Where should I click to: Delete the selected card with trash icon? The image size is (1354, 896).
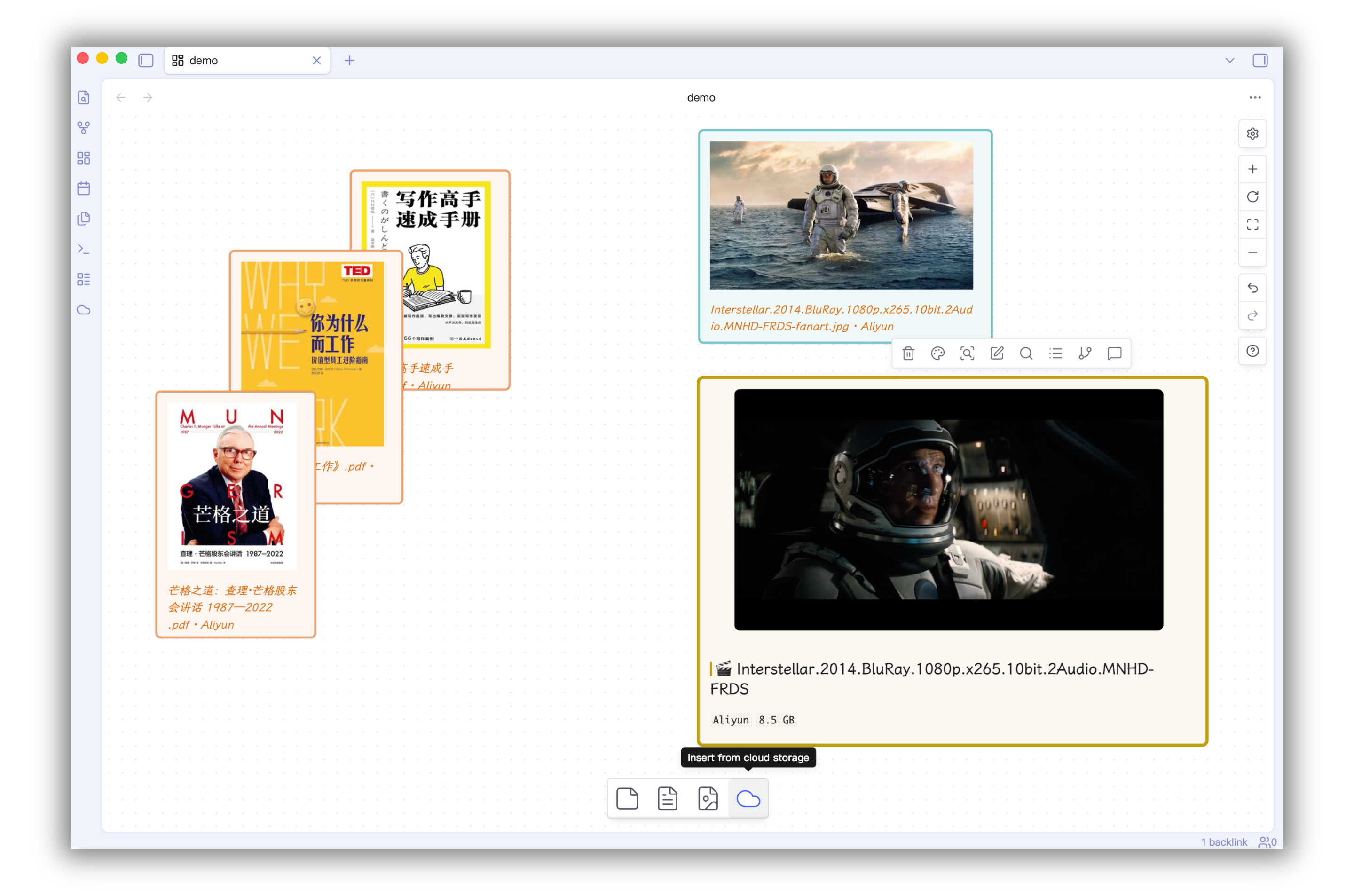[908, 354]
